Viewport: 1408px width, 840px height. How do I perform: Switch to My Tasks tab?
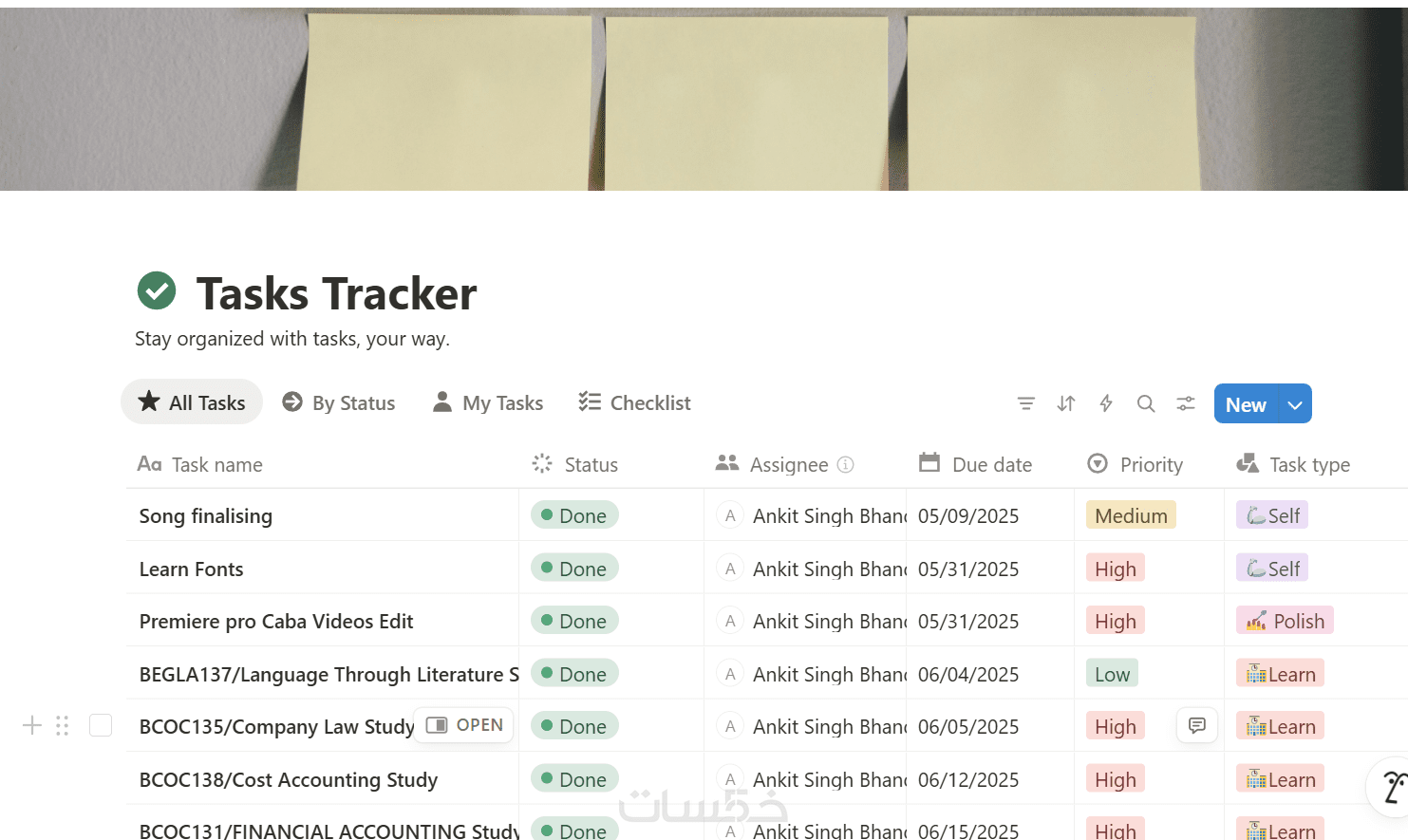pyautogui.click(x=488, y=402)
